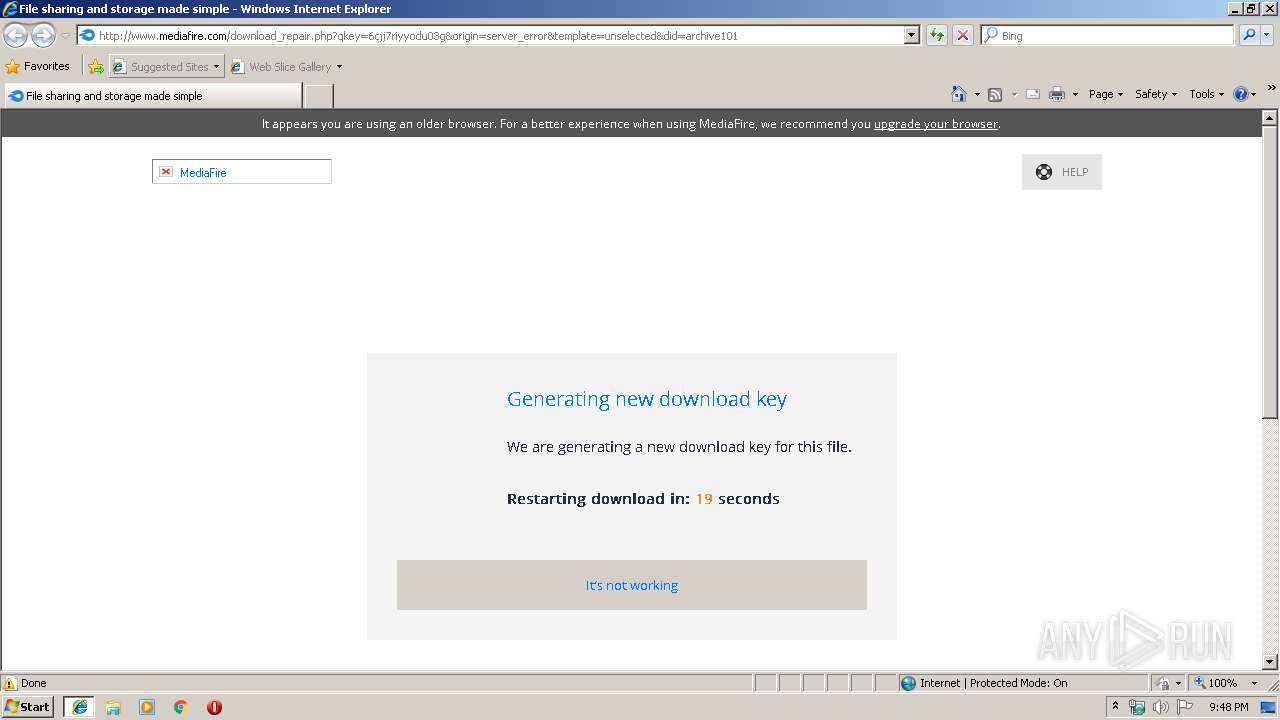1280x720 pixels.
Task: Click the network tray icon
Action: click(1137, 707)
